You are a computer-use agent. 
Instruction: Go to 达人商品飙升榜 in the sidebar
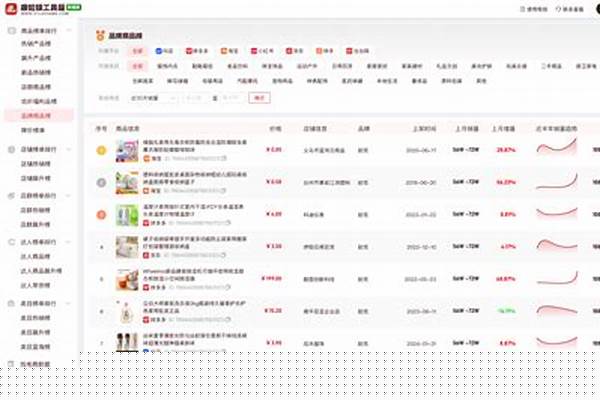tap(38, 270)
